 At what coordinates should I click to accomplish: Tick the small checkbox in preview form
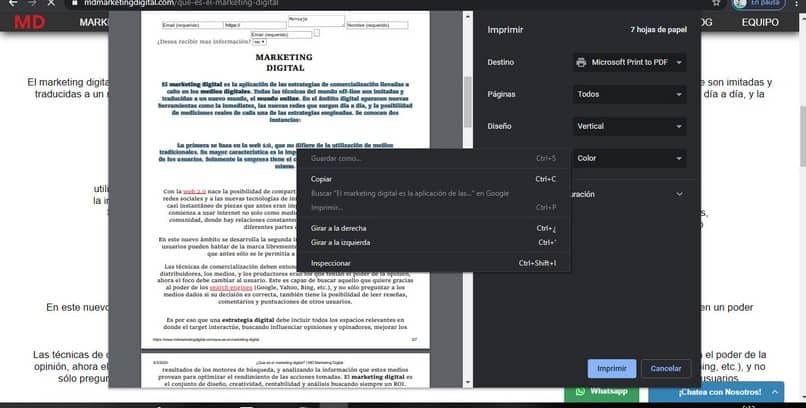coord(317,33)
